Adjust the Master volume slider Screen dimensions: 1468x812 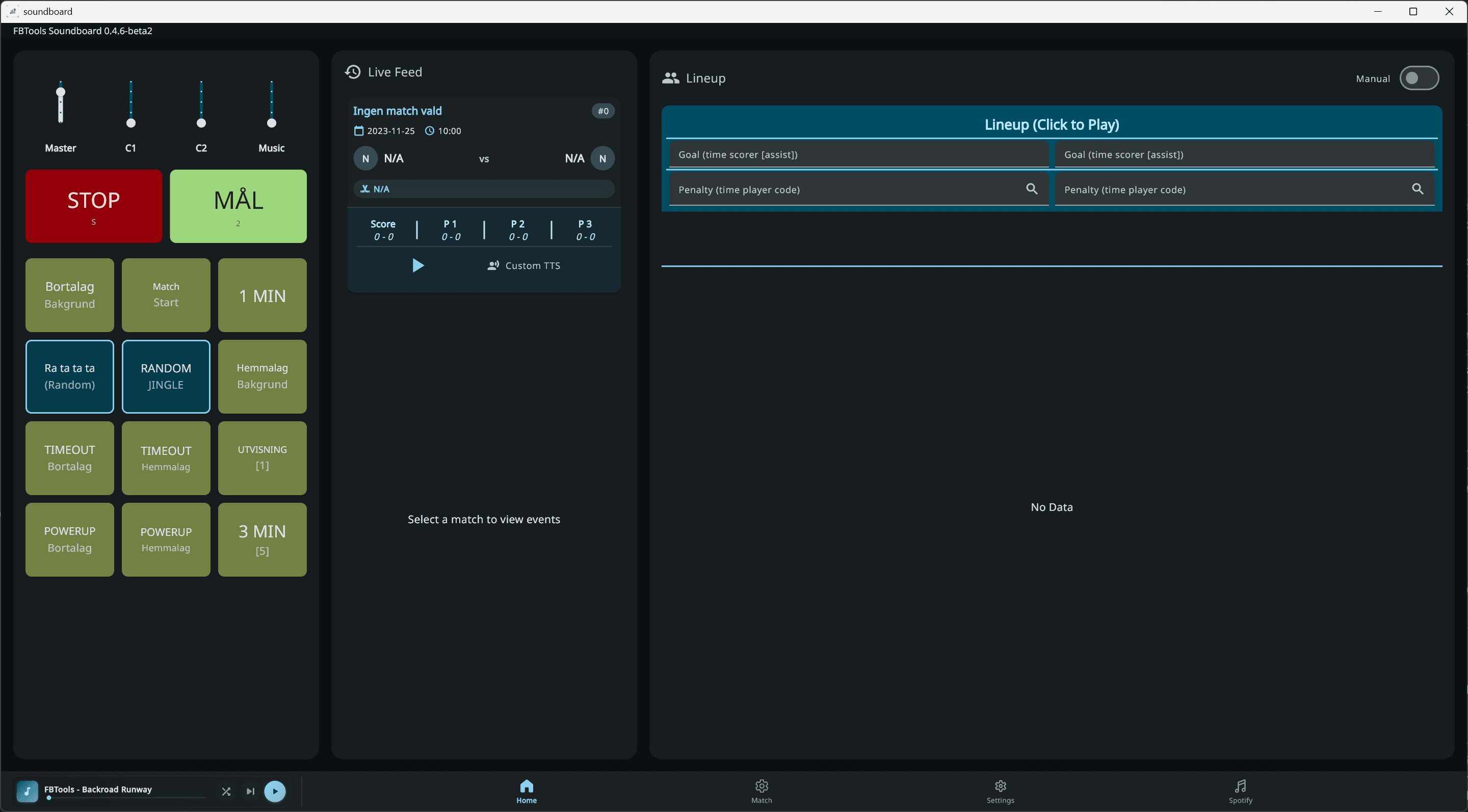pyautogui.click(x=61, y=103)
